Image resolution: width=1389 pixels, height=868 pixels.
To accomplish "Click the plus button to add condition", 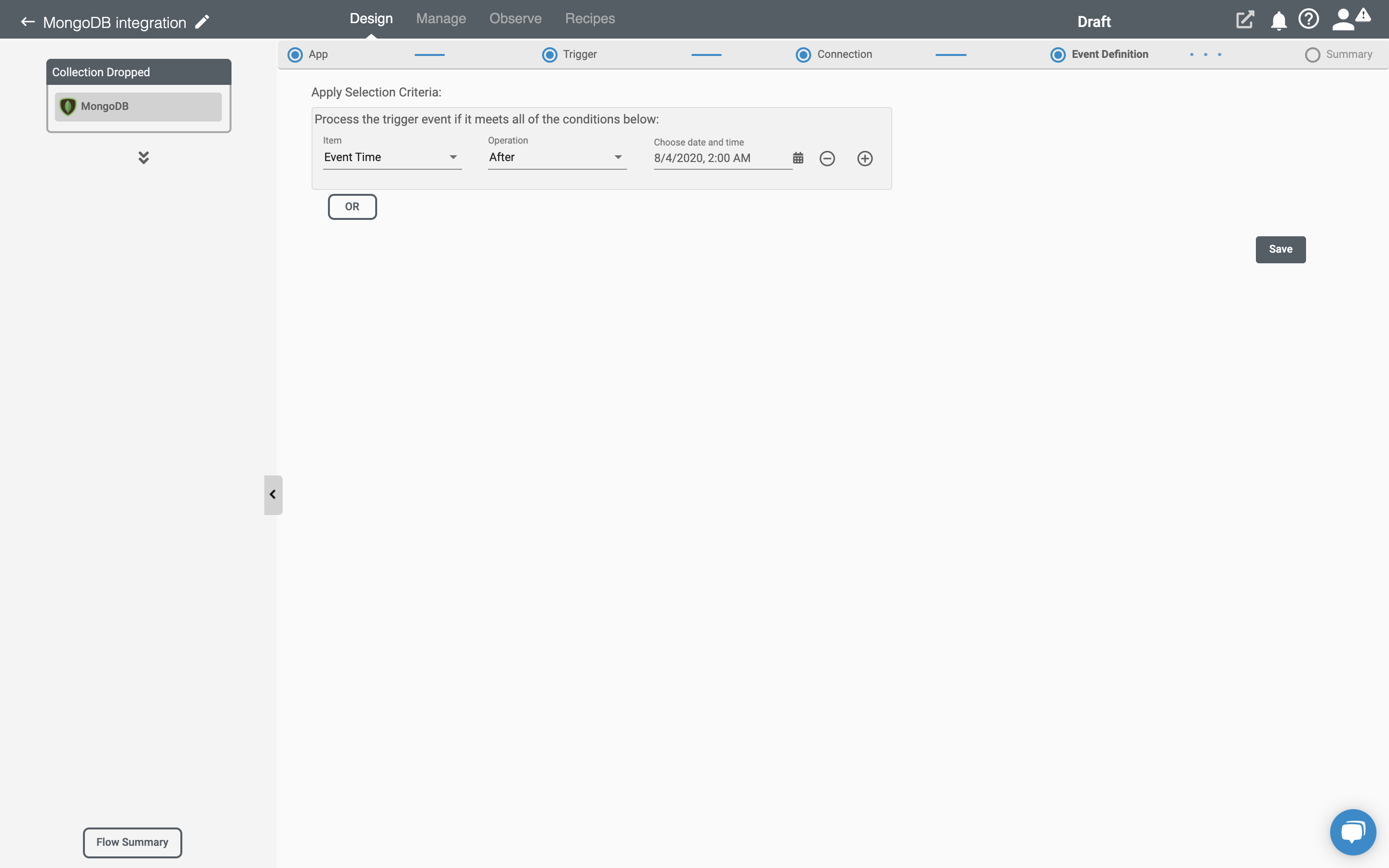I will 865,158.
